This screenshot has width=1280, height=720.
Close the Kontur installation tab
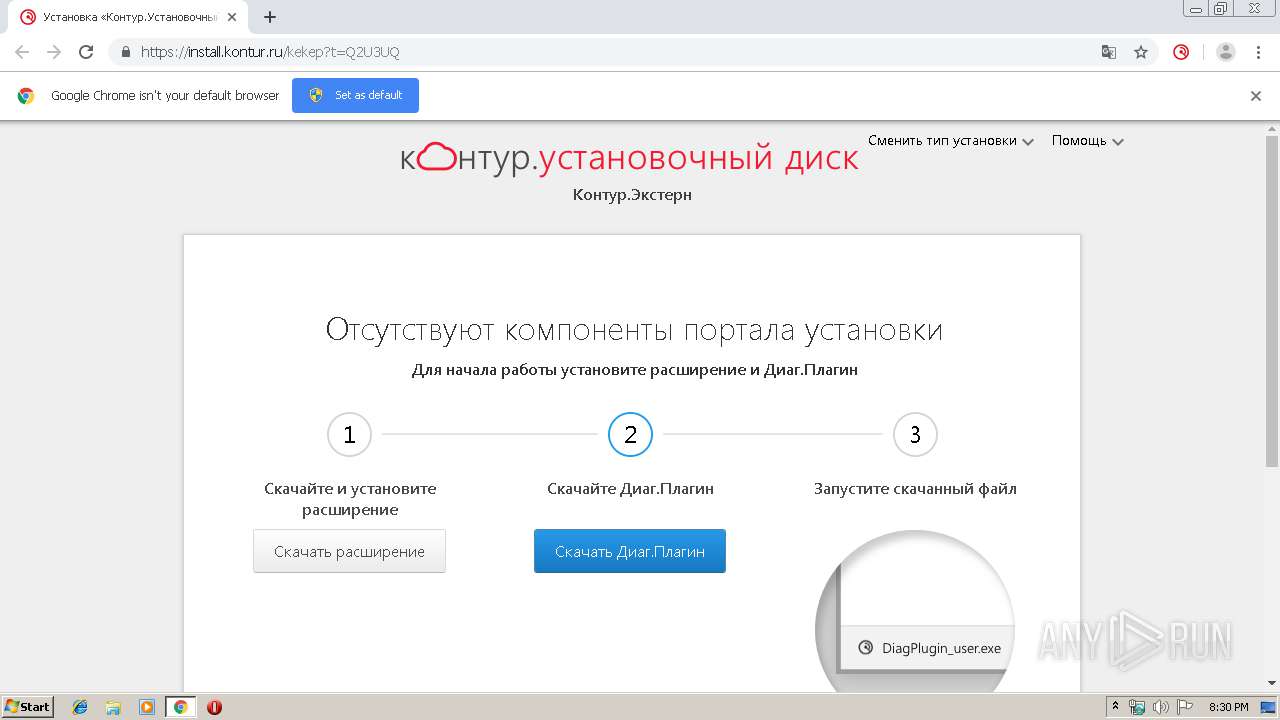(232, 17)
